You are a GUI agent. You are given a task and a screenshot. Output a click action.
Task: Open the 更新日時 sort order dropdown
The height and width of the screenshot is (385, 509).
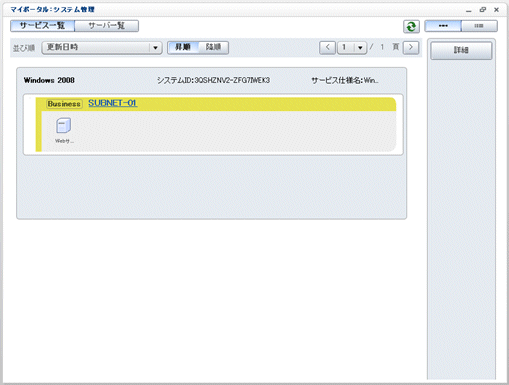click(x=102, y=47)
